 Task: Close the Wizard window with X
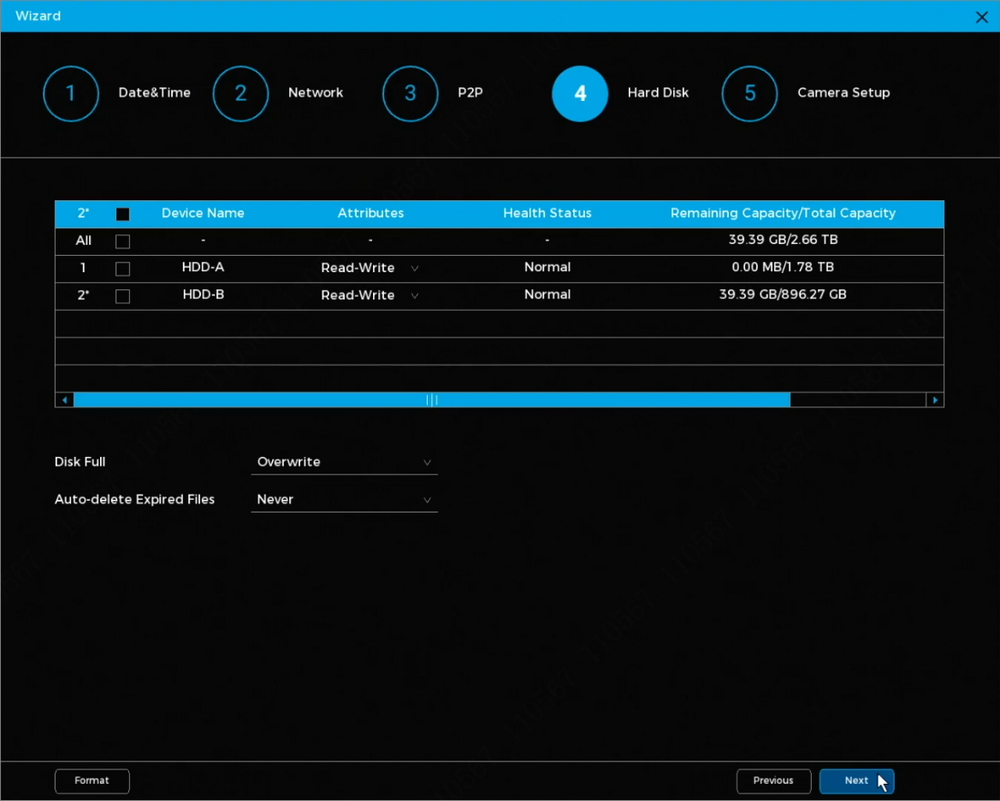(x=981, y=17)
